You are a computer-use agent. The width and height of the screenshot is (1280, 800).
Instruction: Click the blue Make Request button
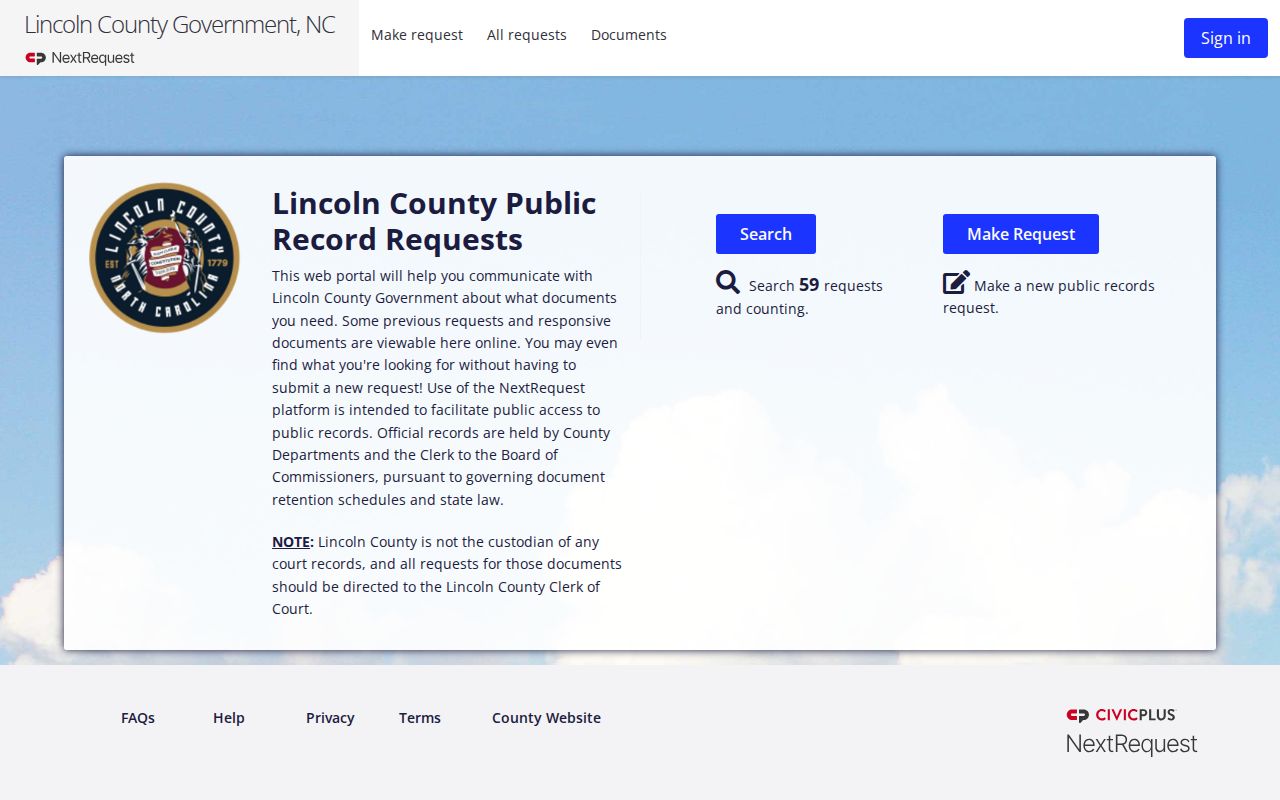(1021, 234)
